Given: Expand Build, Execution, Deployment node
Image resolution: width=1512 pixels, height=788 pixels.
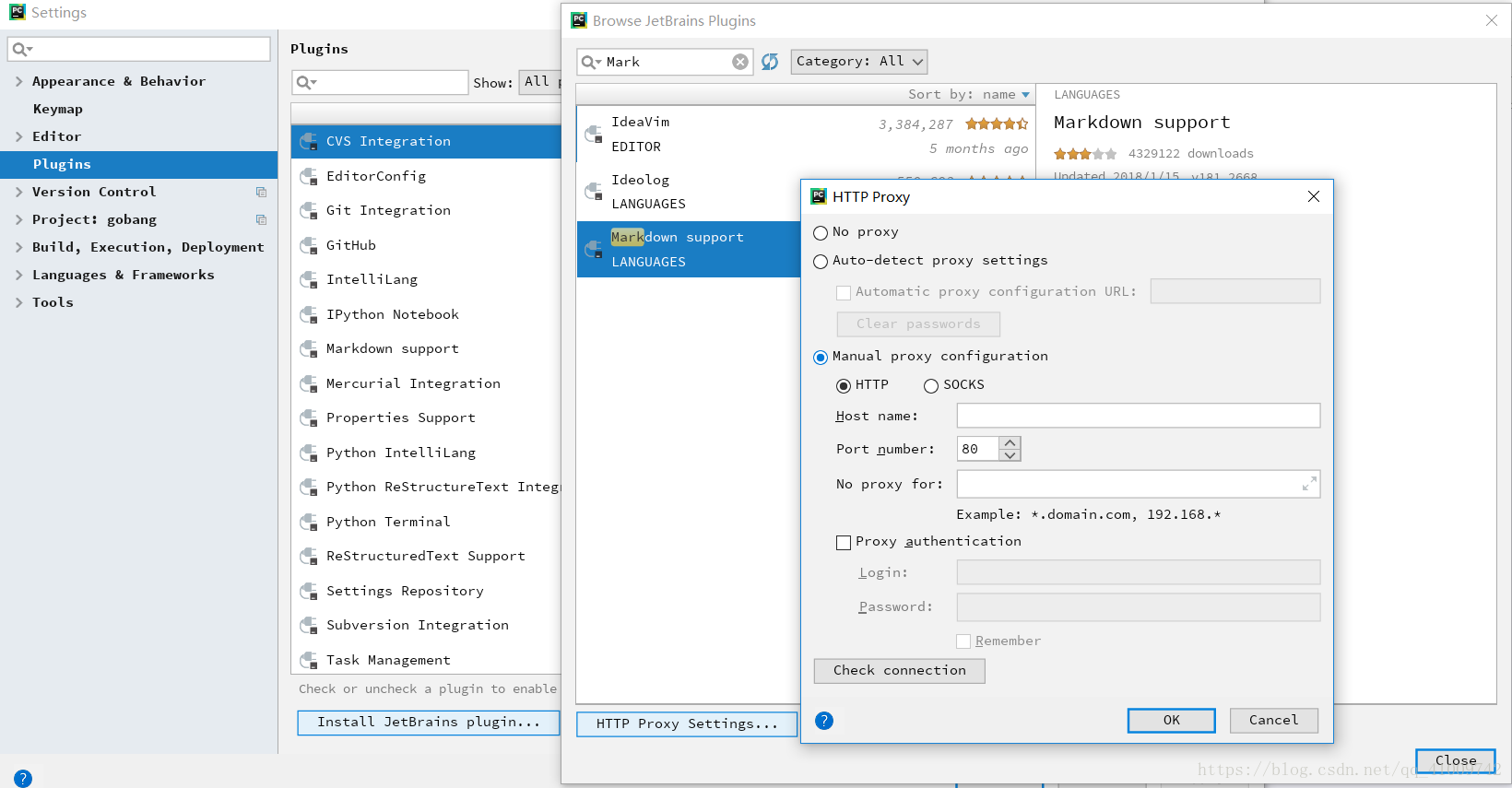Looking at the screenshot, I should (18, 247).
